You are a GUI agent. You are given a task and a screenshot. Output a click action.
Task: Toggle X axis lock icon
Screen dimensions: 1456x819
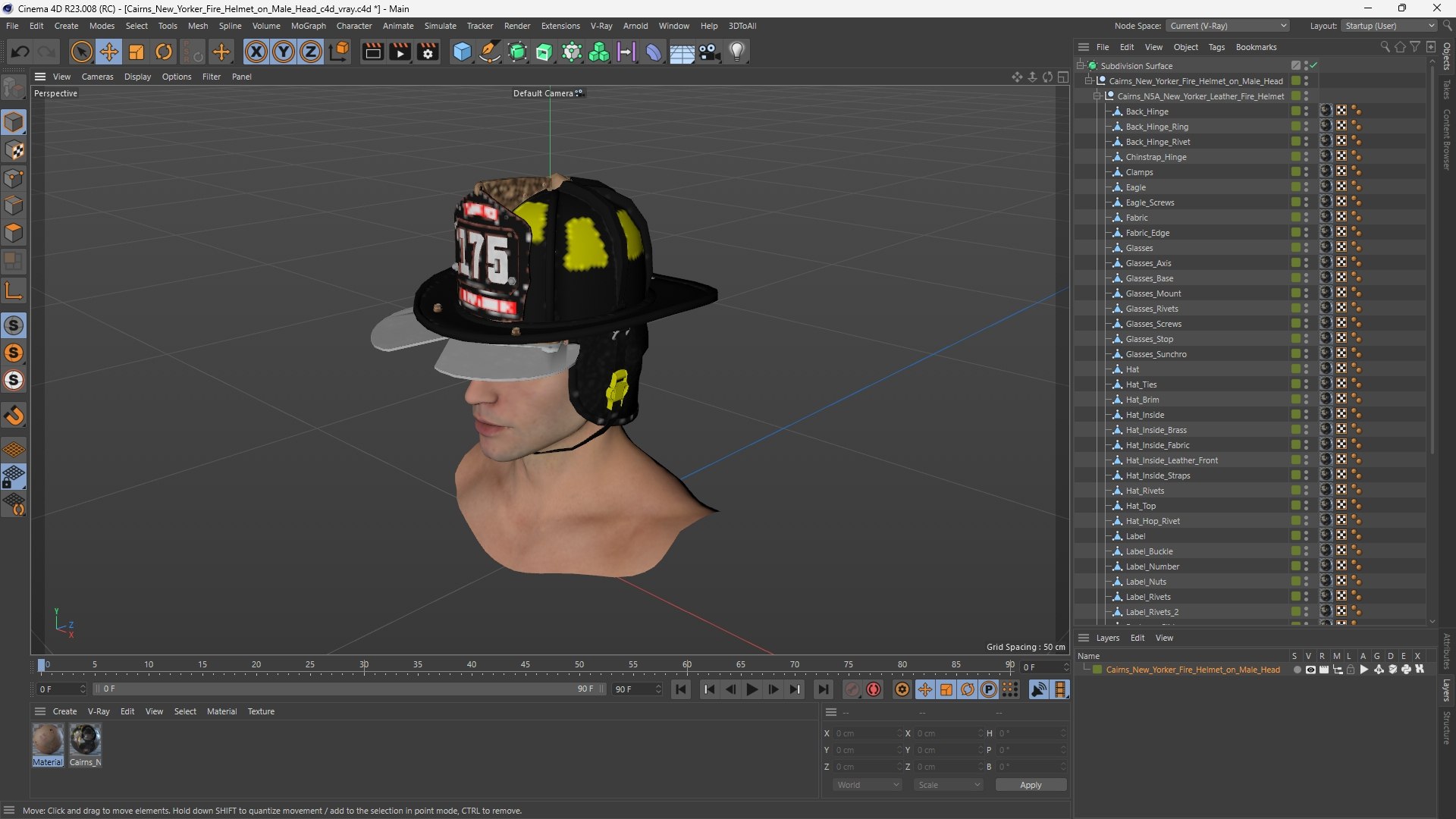pyautogui.click(x=256, y=52)
